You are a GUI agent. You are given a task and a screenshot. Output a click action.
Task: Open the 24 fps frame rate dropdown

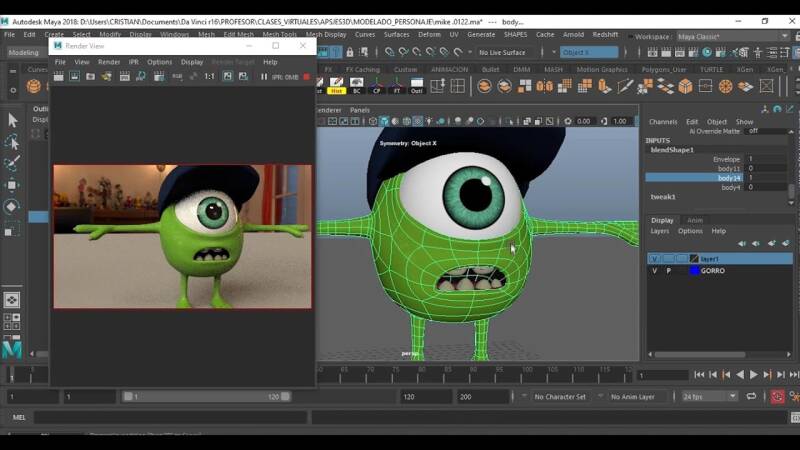(x=709, y=397)
